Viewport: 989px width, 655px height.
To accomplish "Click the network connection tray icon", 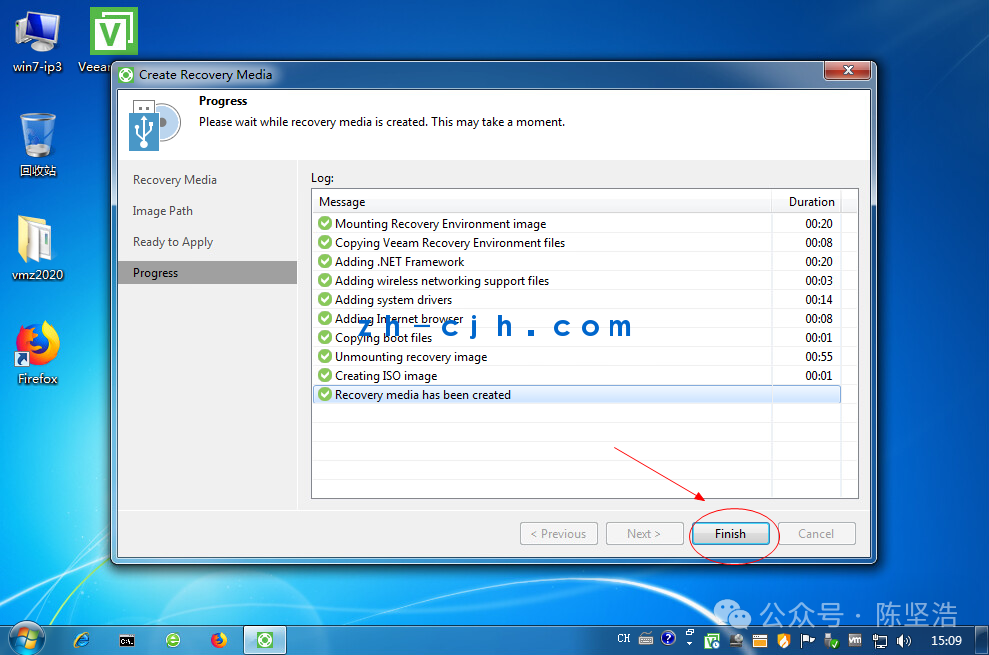I will 879,641.
